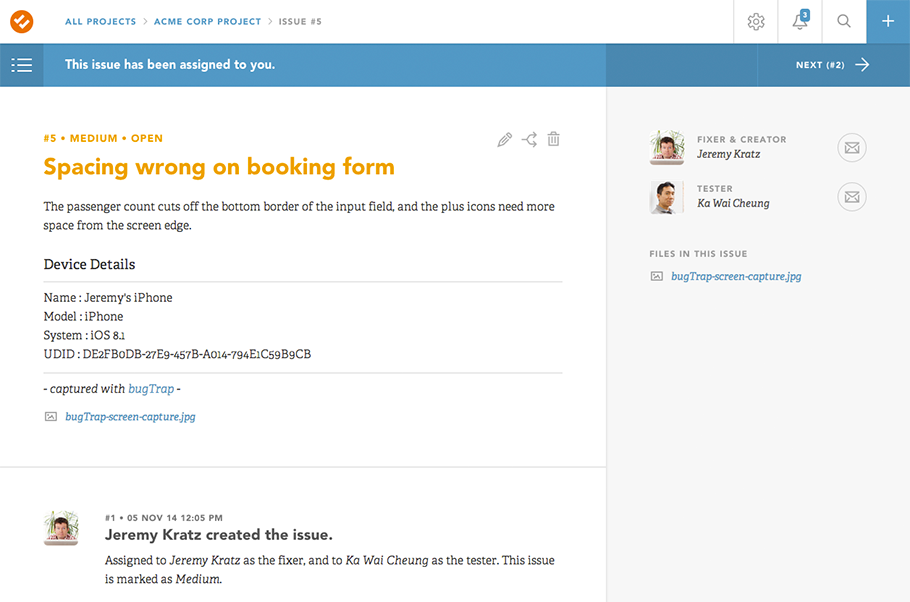Email Jeremy Kratz via envelope icon
Viewport: 910px width, 602px height.
point(851,148)
